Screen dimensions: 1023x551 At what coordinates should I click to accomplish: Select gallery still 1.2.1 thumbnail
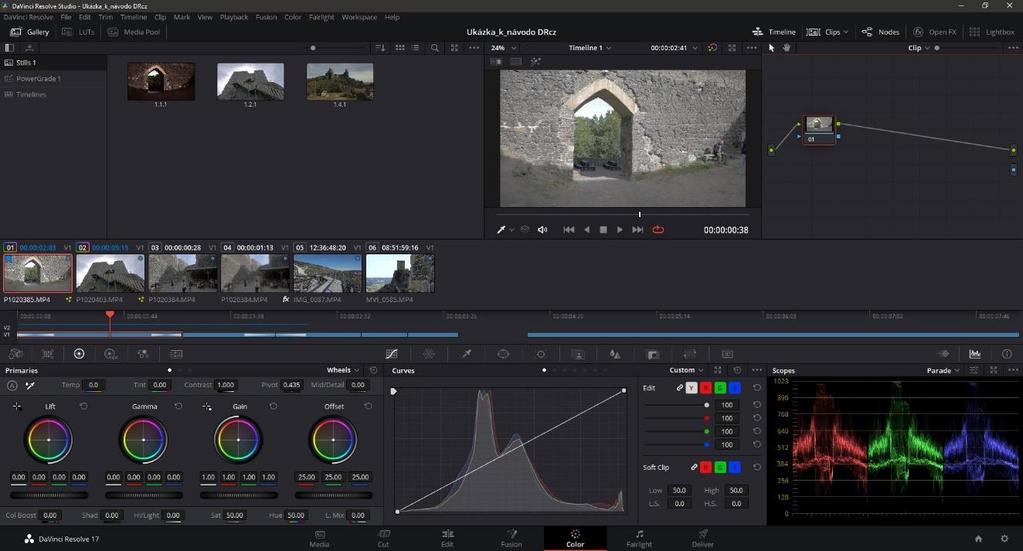251,82
